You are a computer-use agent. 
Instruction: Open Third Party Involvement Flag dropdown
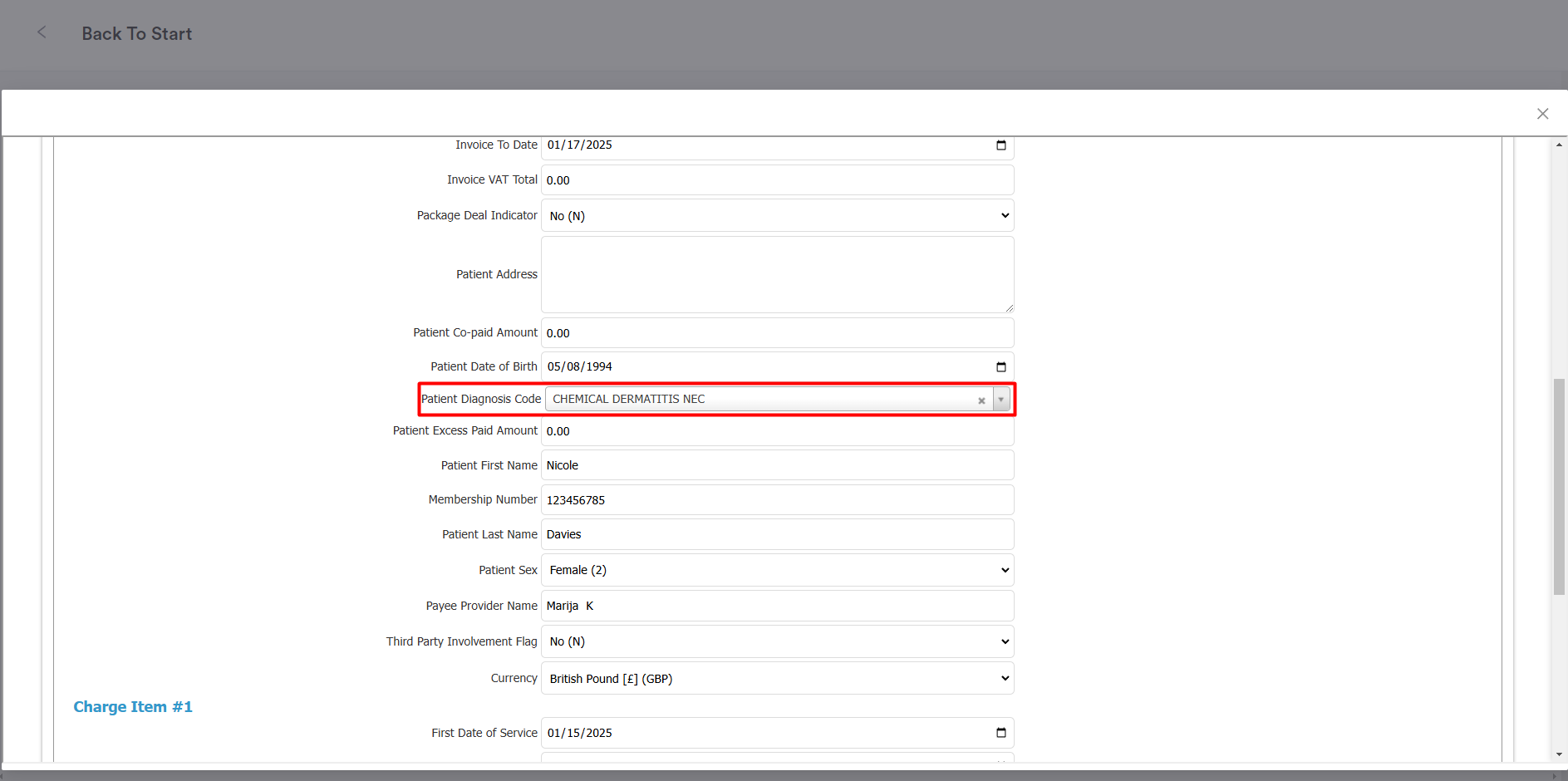pos(778,641)
